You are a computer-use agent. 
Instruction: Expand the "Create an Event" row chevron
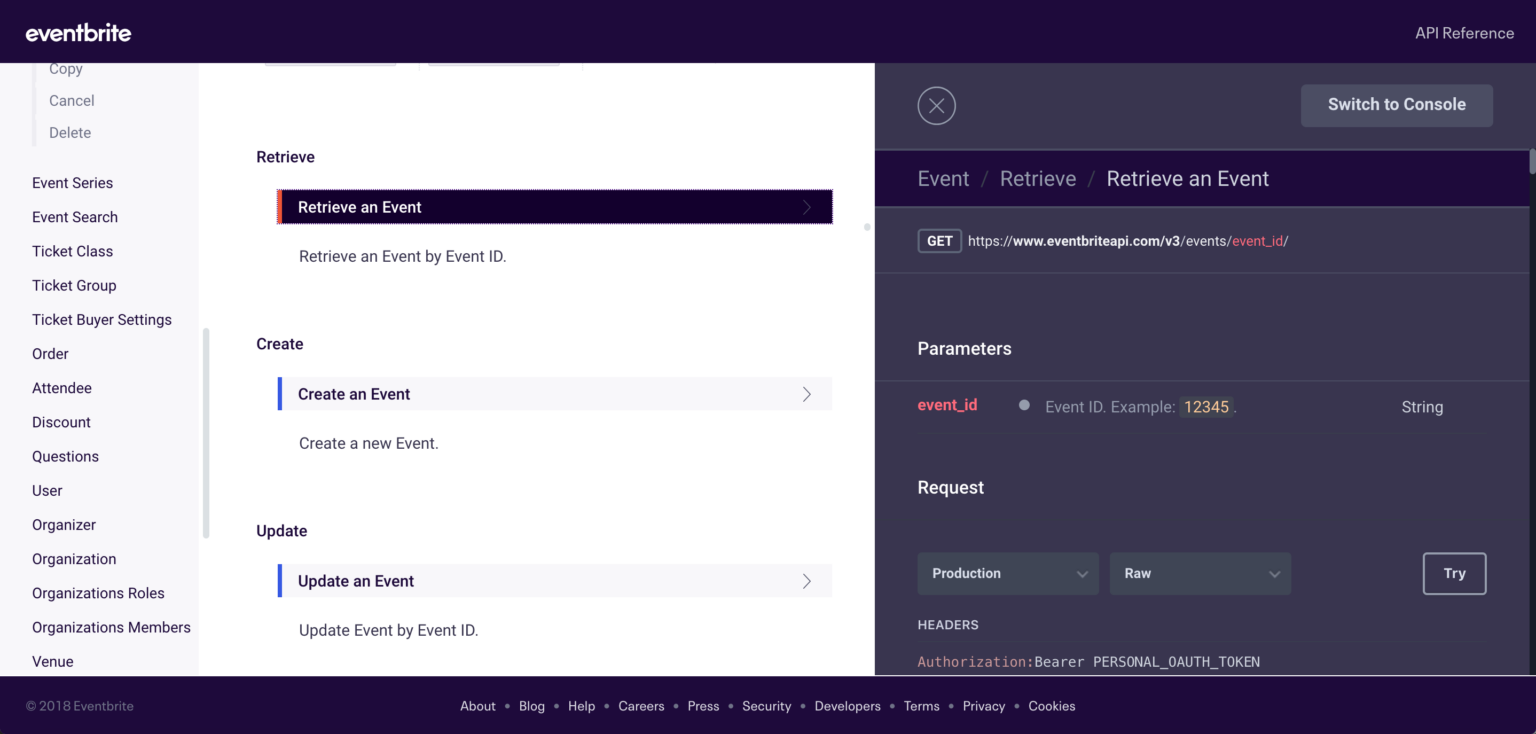point(807,393)
